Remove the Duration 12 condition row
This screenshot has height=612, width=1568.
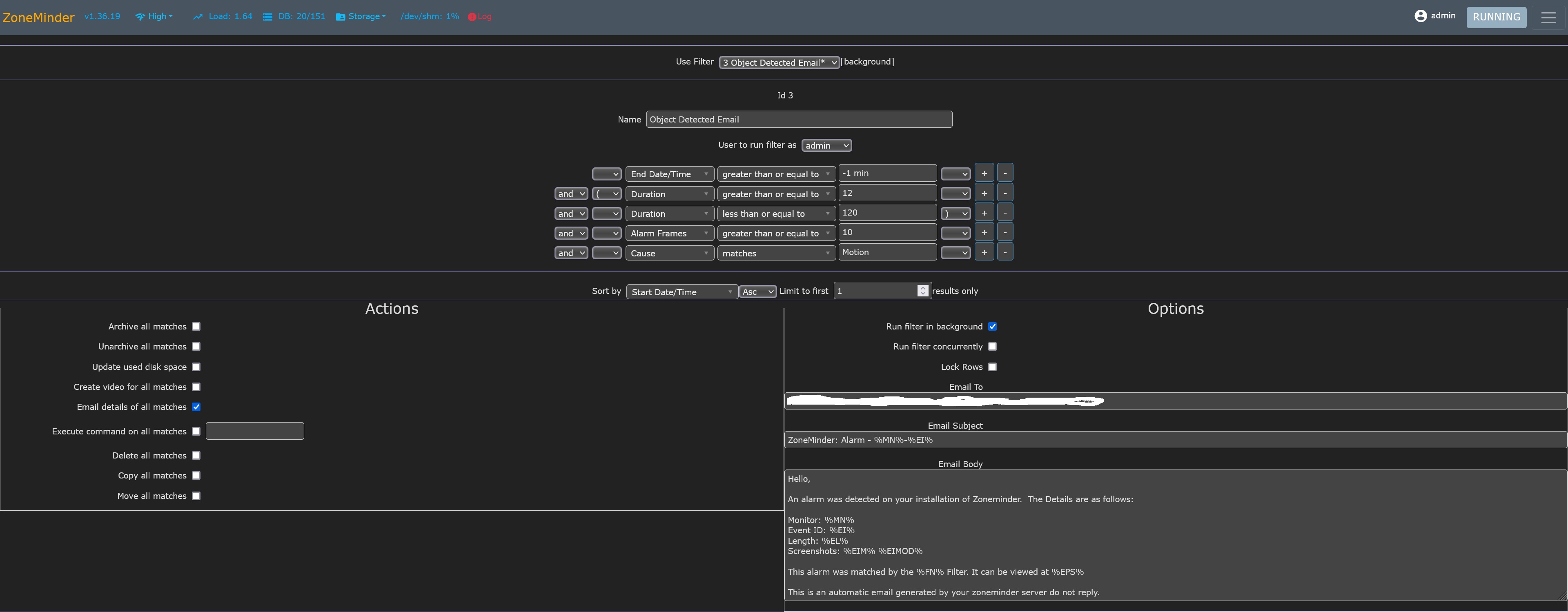[1005, 194]
